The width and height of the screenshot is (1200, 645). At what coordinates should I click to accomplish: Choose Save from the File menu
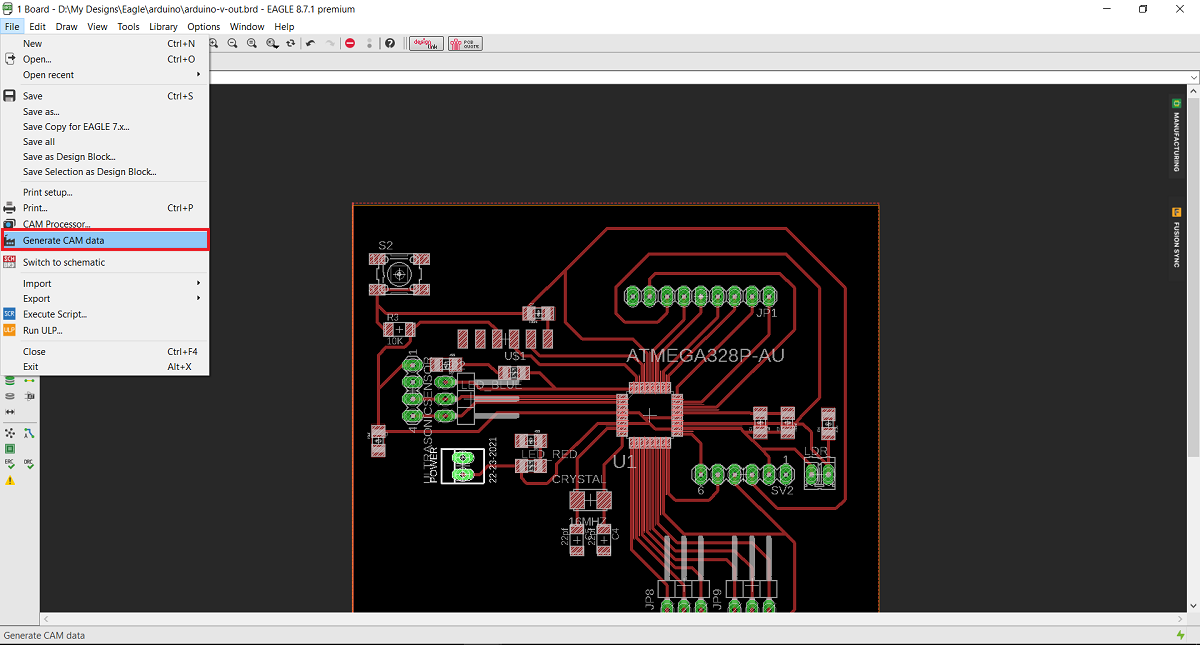tap(105, 96)
